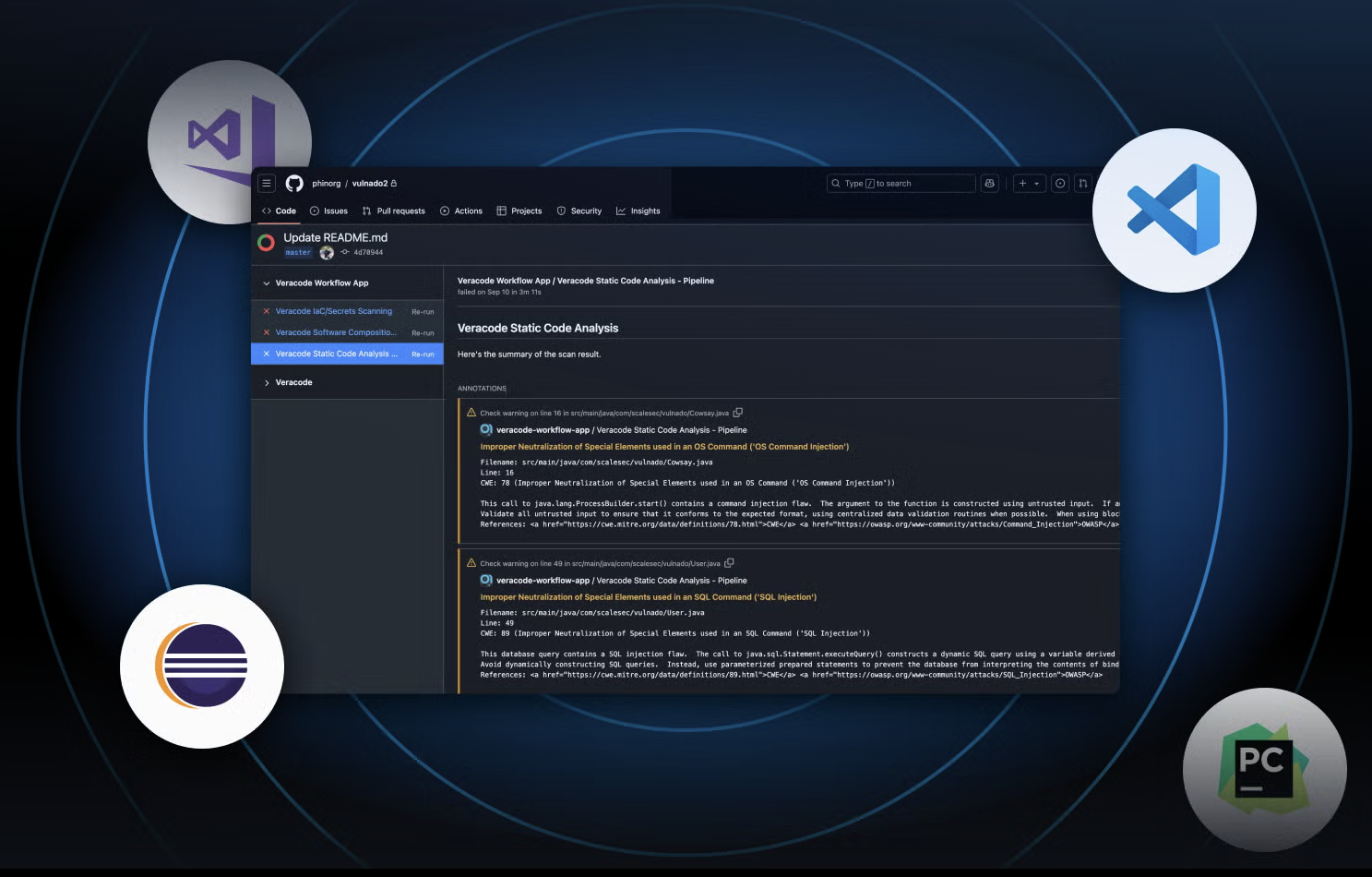1372x877 pixels.
Task: Click the master branch label
Action: (298, 252)
